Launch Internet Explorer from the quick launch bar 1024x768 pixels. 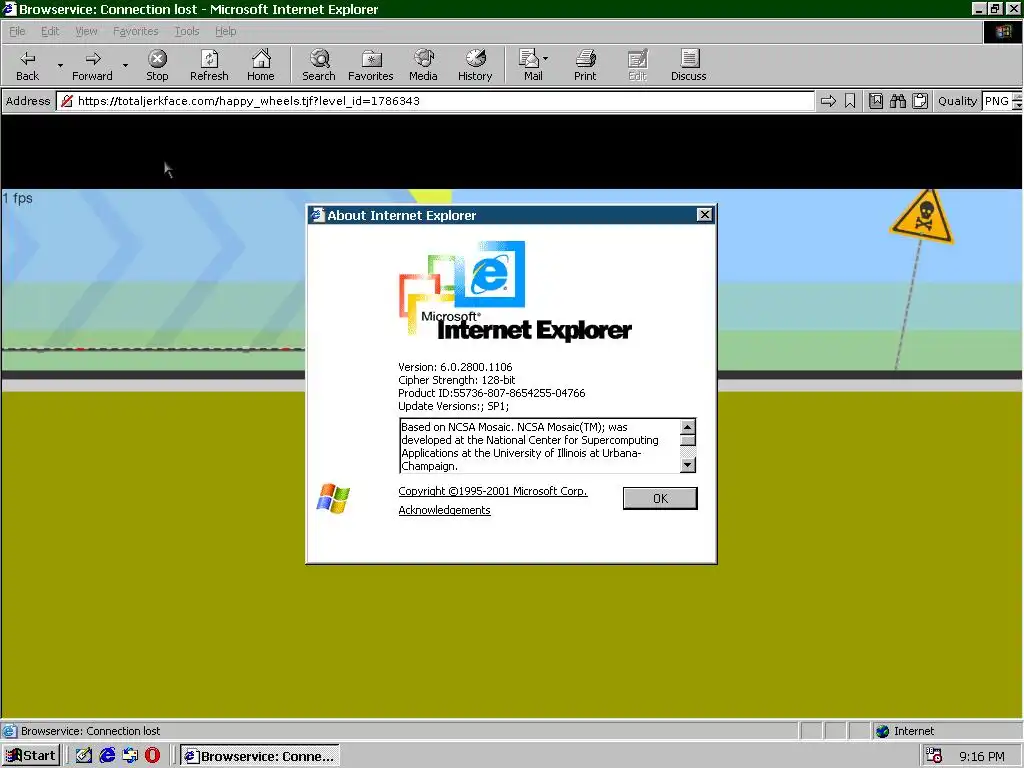[107, 756]
